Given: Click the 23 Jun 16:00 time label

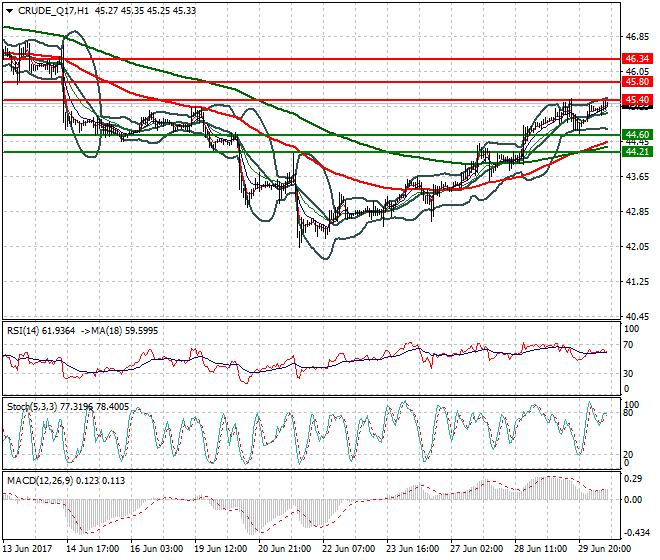Looking at the screenshot, I should [412, 549].
